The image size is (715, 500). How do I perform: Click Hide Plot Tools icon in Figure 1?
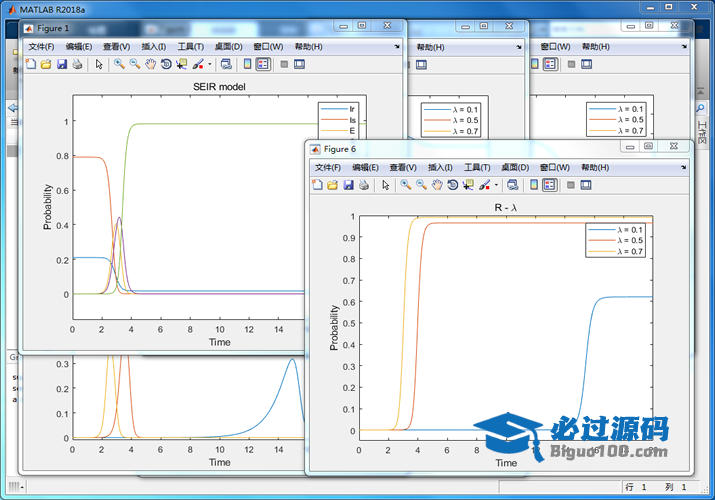pos(284,64)
